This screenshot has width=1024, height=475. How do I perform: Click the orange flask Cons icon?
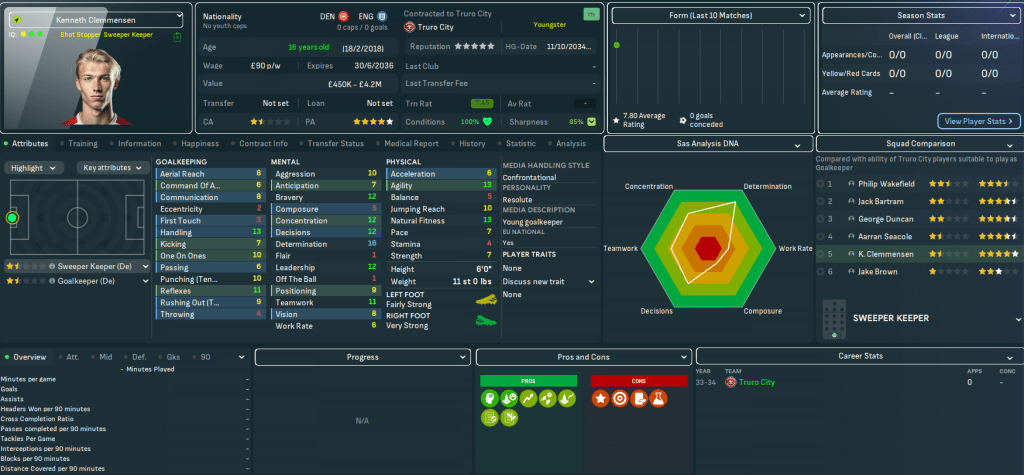[x=659, y=399]
